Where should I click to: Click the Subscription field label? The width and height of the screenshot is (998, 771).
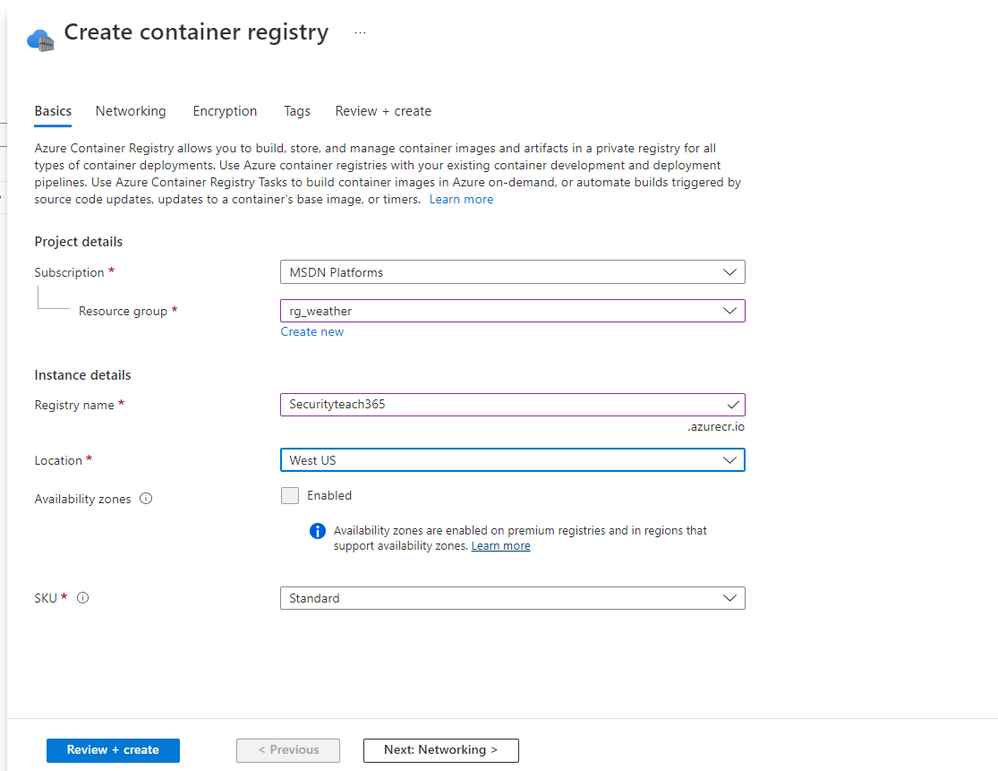click(x=69, y=272)
